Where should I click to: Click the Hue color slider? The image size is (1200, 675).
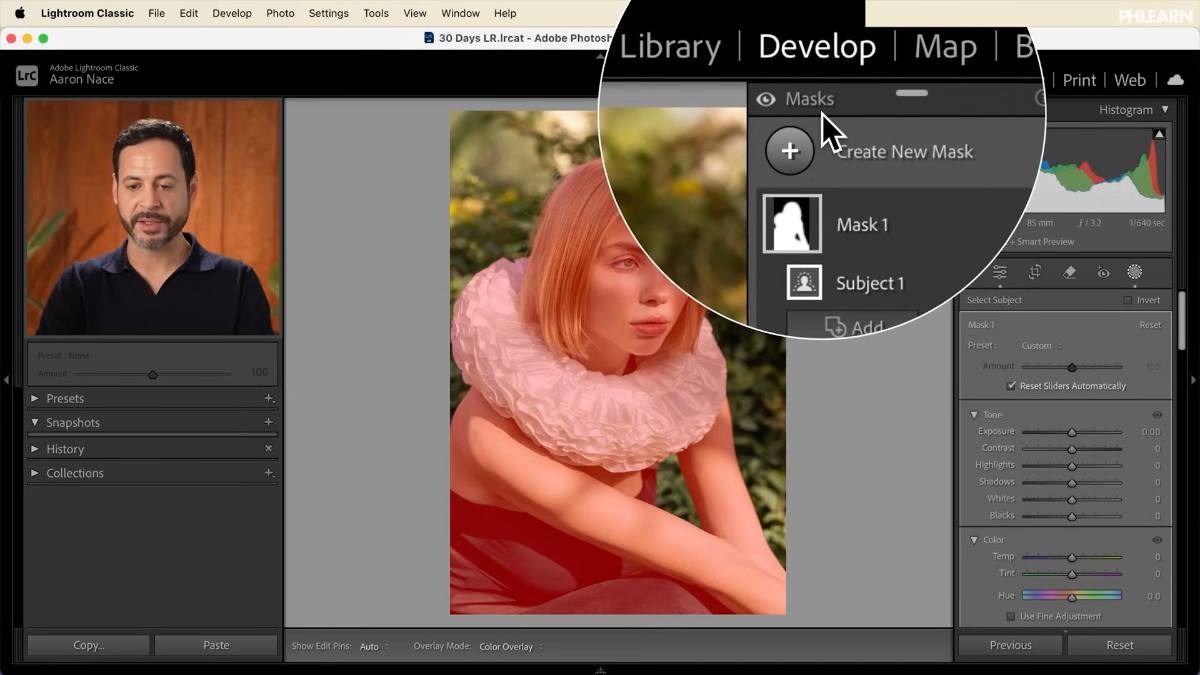[x=1072, y=595]
